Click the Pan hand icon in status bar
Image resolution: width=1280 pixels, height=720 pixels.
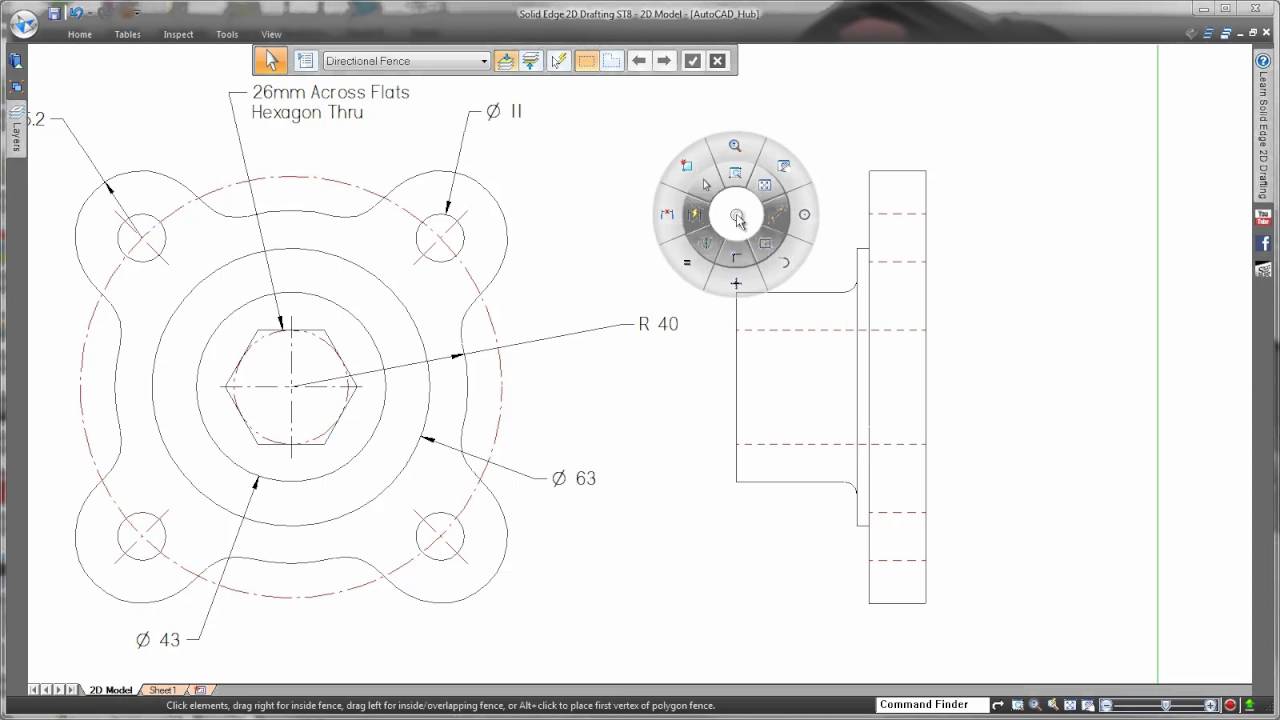click(x=1052, y=705)
